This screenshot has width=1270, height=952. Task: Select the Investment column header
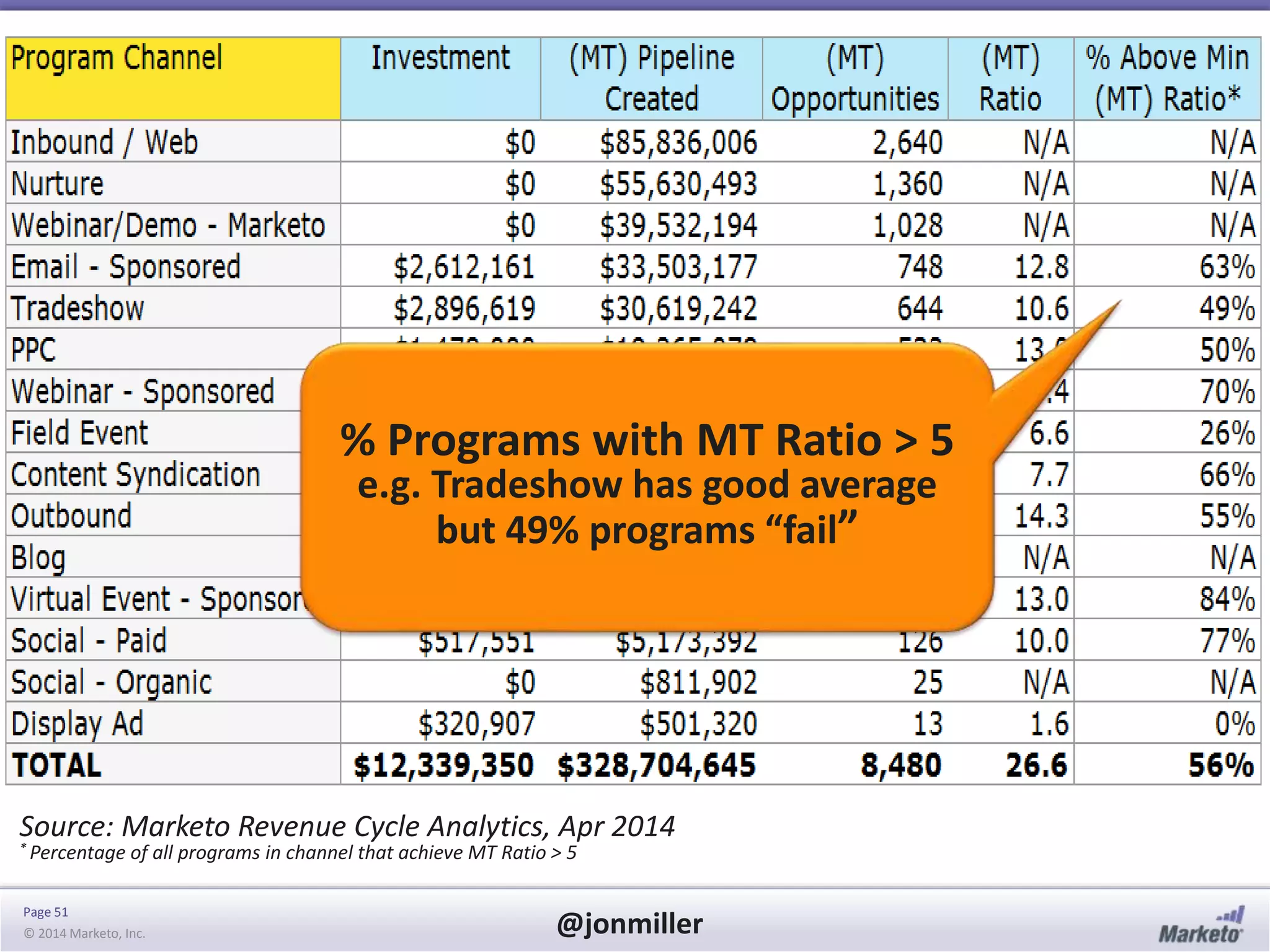(x=440, y=78)
